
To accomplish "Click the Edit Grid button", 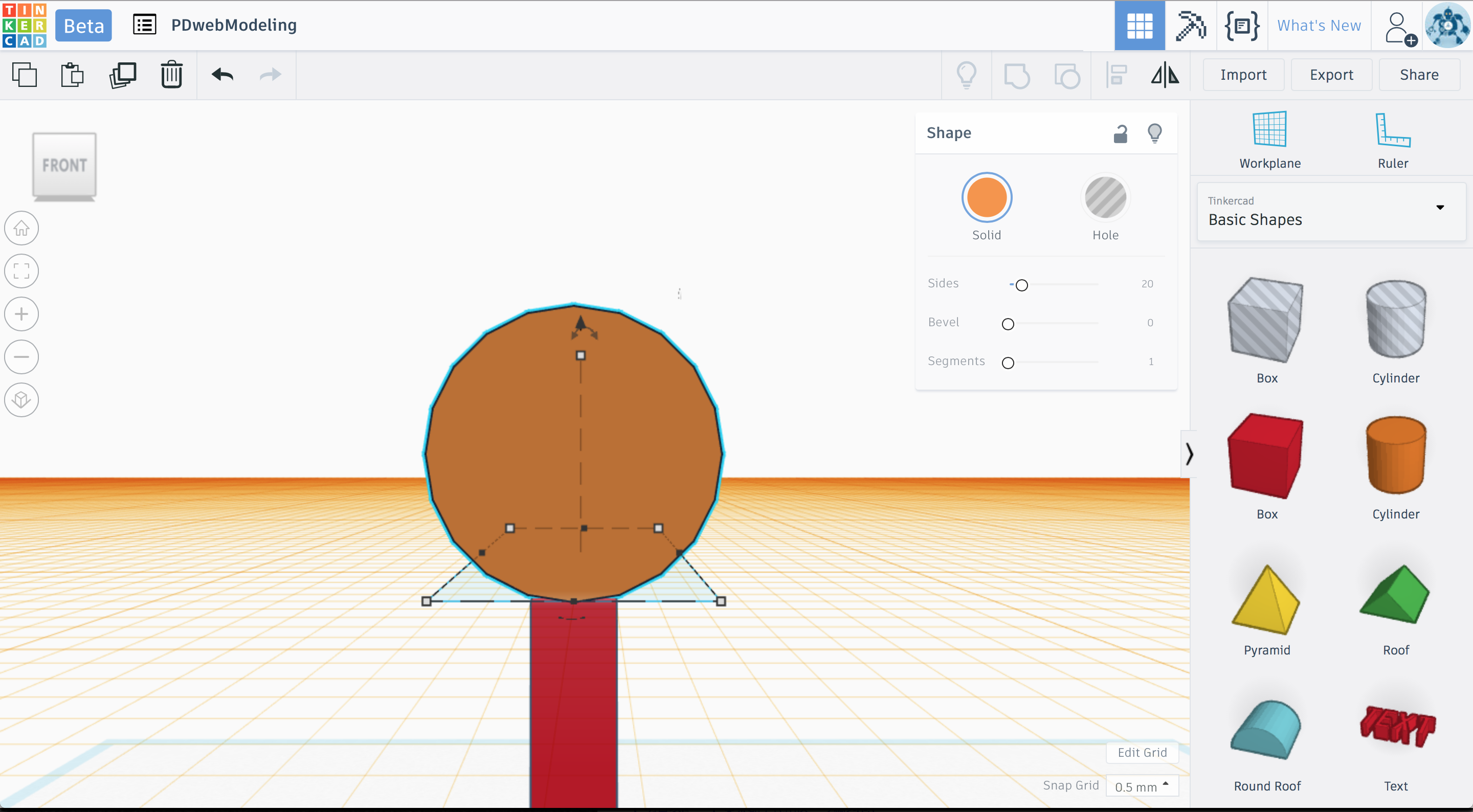I will (1142, 753).
